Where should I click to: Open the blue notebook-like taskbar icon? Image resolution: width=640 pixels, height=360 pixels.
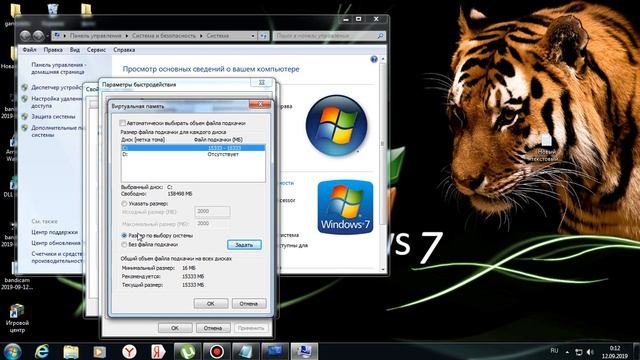(x=246, y=351)
